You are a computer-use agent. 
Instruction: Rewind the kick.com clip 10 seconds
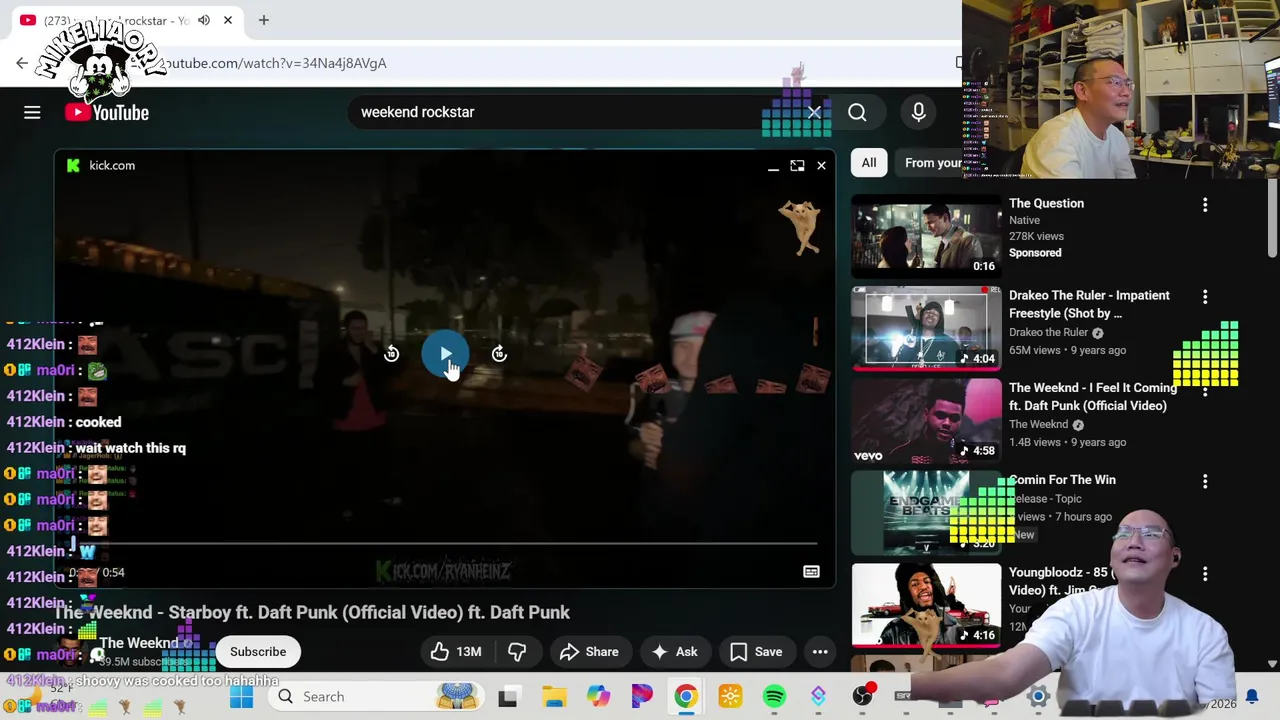[x=391, y=354]
